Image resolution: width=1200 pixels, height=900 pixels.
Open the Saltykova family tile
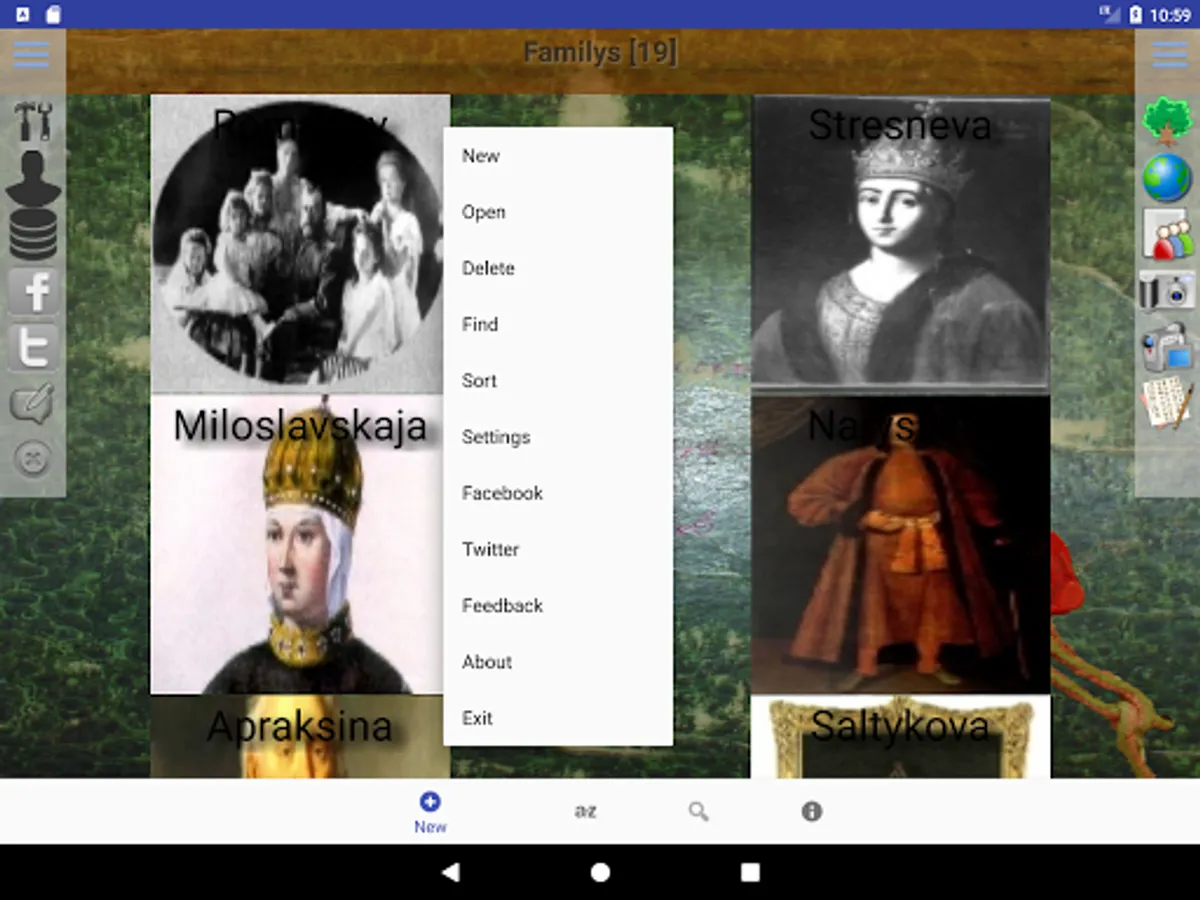click(x=901, y=737)
